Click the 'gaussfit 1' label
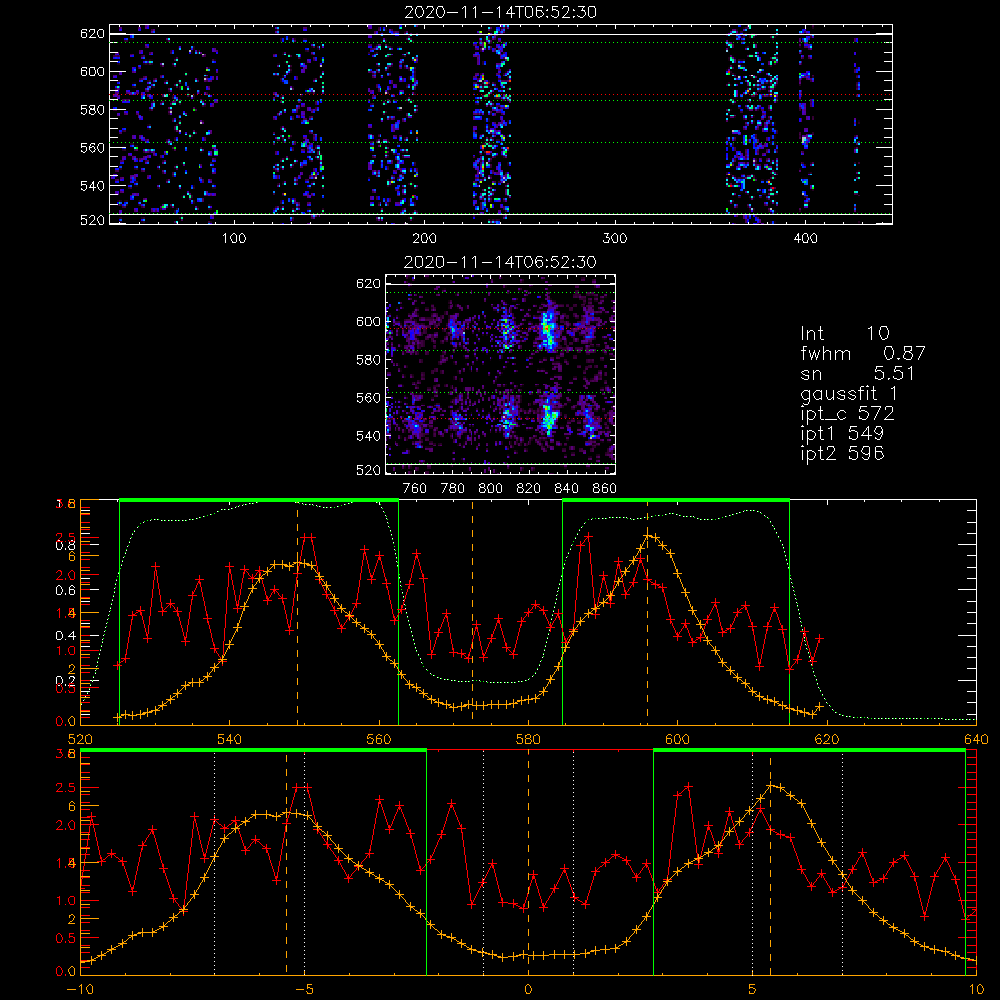1000x1000 pixels. (x=849, y=393)
